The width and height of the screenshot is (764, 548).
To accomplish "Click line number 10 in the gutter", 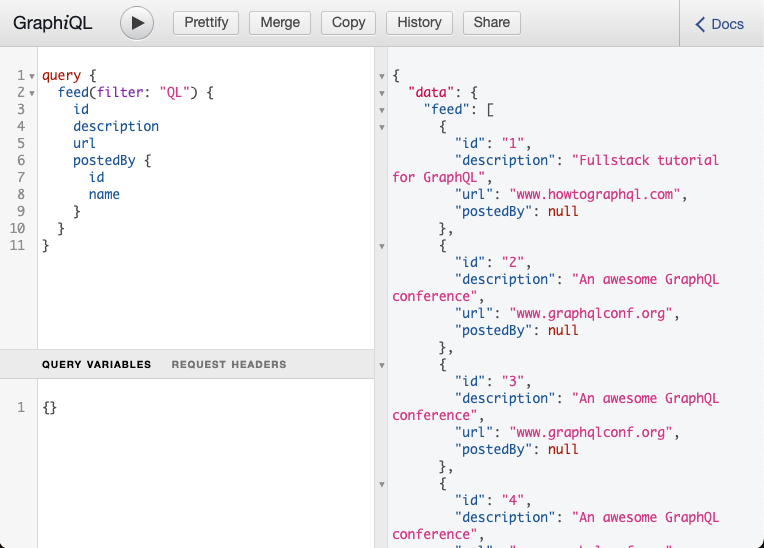I will (x=18, y=228).
